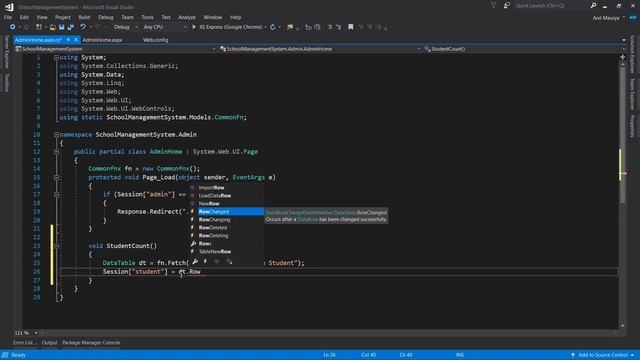This screenshot has height=360, width=640.
Task: Click the Save file icon
Action: [62, 27]
